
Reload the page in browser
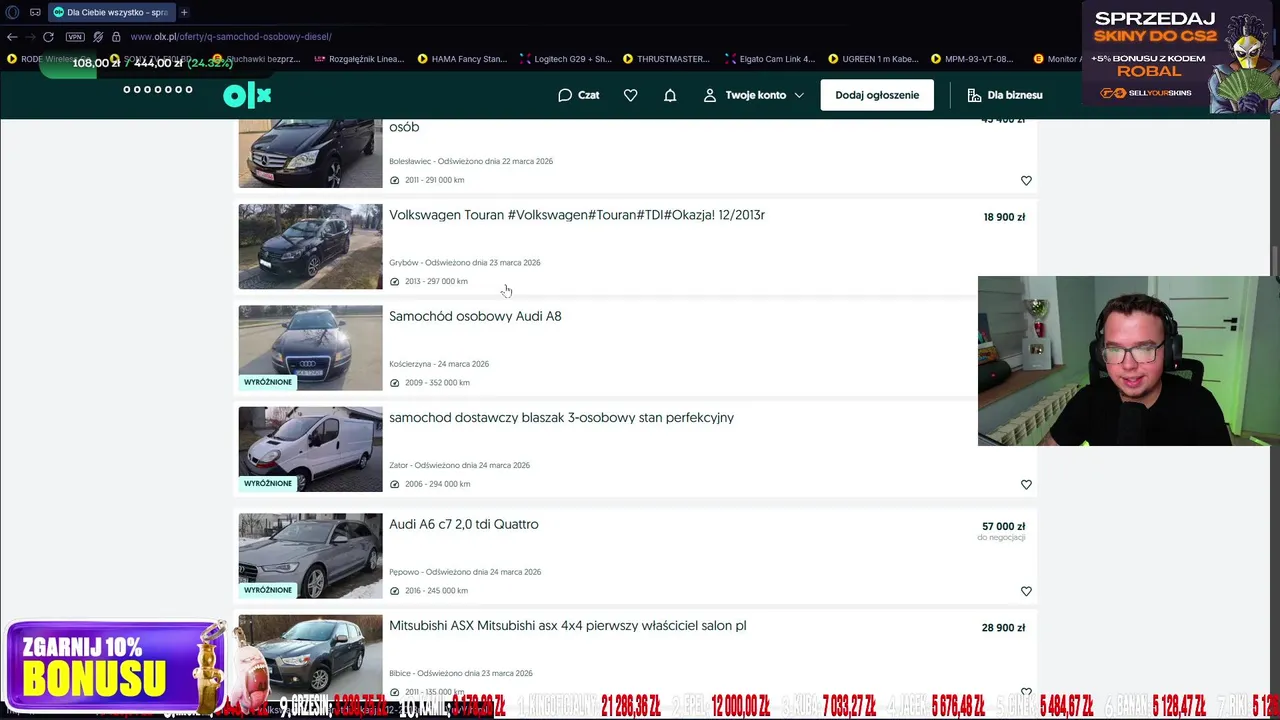coord(48,36)
